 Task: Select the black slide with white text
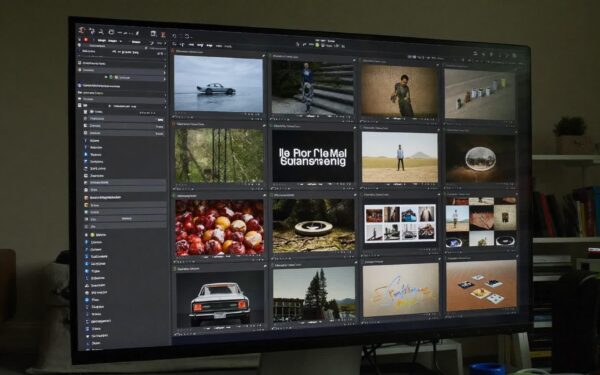pos(313,157)
